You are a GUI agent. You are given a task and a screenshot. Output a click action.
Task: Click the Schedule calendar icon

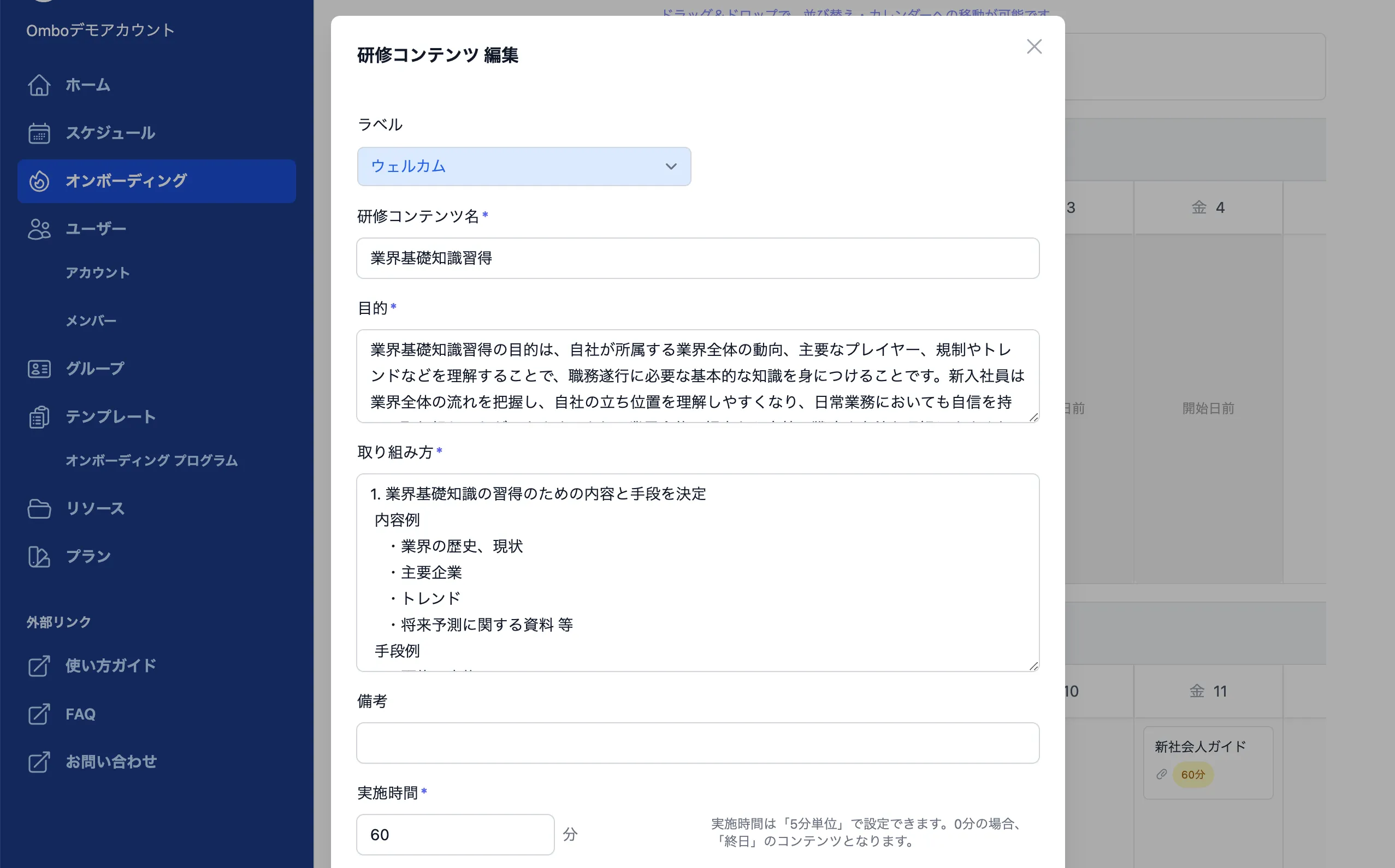coord(39,133)
